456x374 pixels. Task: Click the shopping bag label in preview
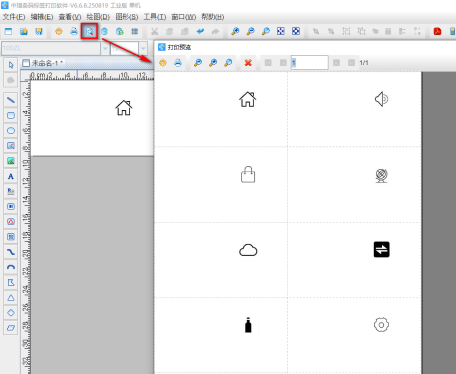(x=248, y=174)
